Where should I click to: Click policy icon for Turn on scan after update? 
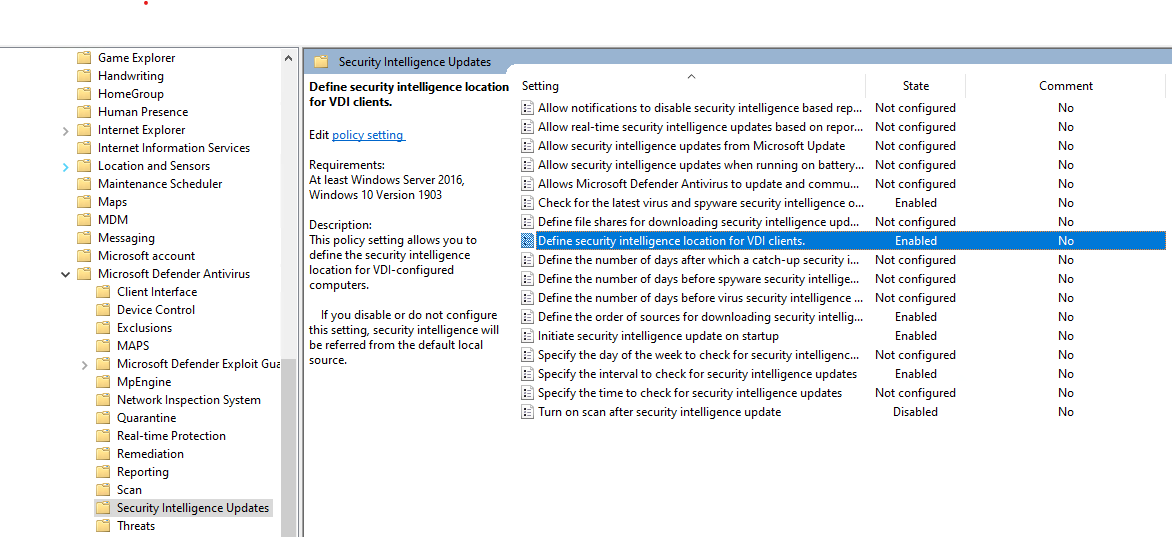point(528,411)
